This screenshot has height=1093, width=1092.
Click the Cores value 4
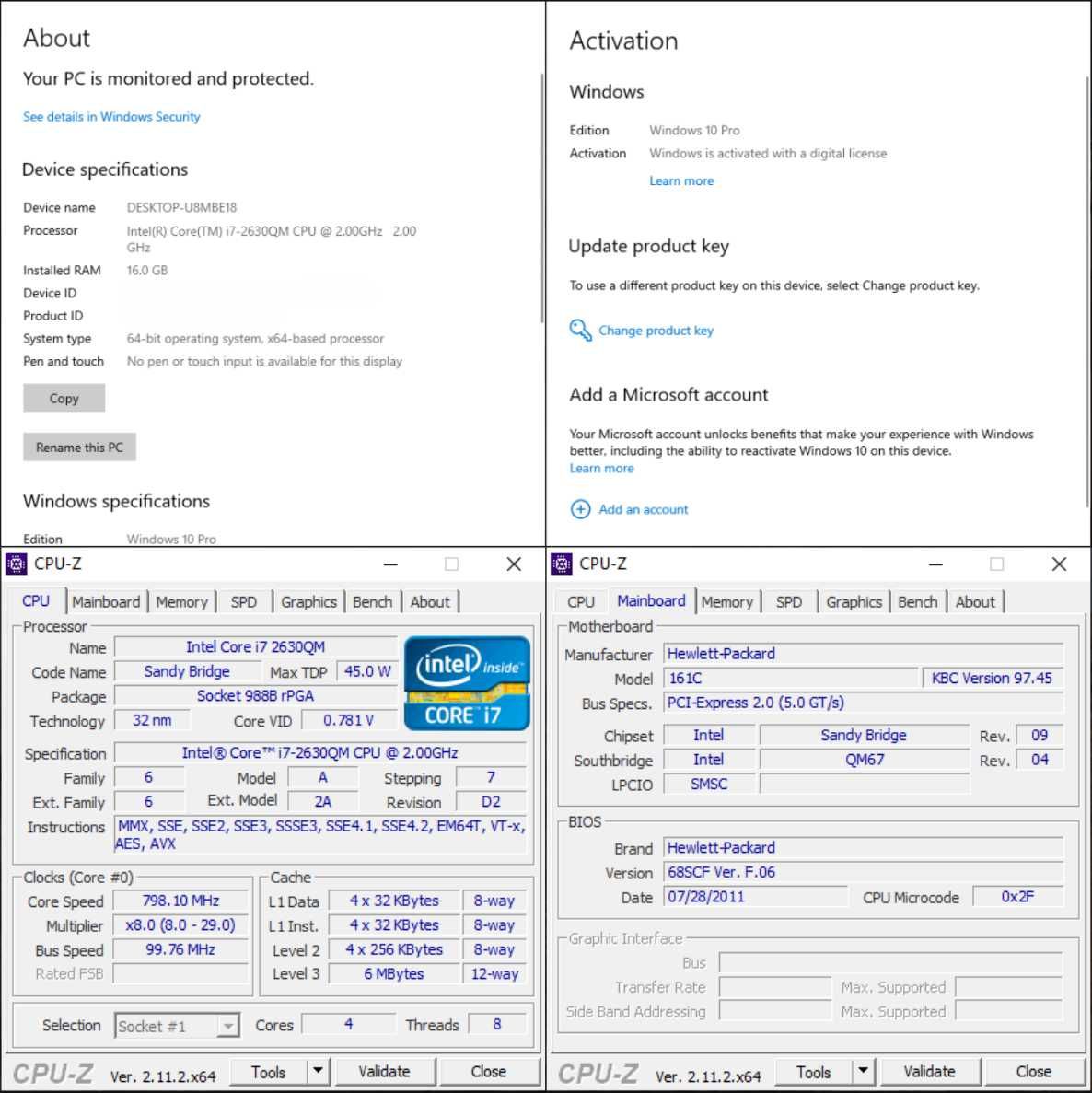[x=348, y=1025]
